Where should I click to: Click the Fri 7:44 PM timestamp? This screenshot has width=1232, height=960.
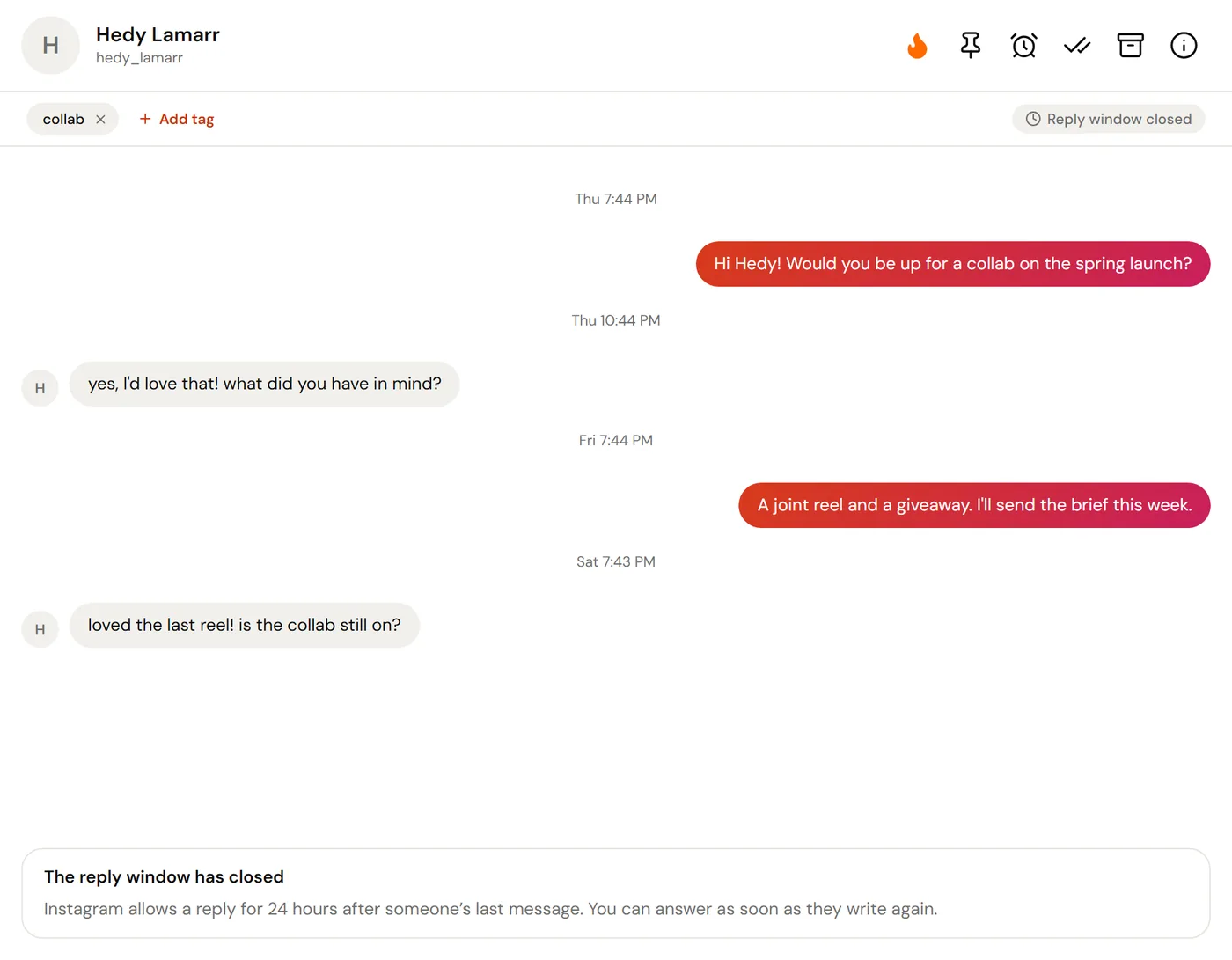(616, 440)
